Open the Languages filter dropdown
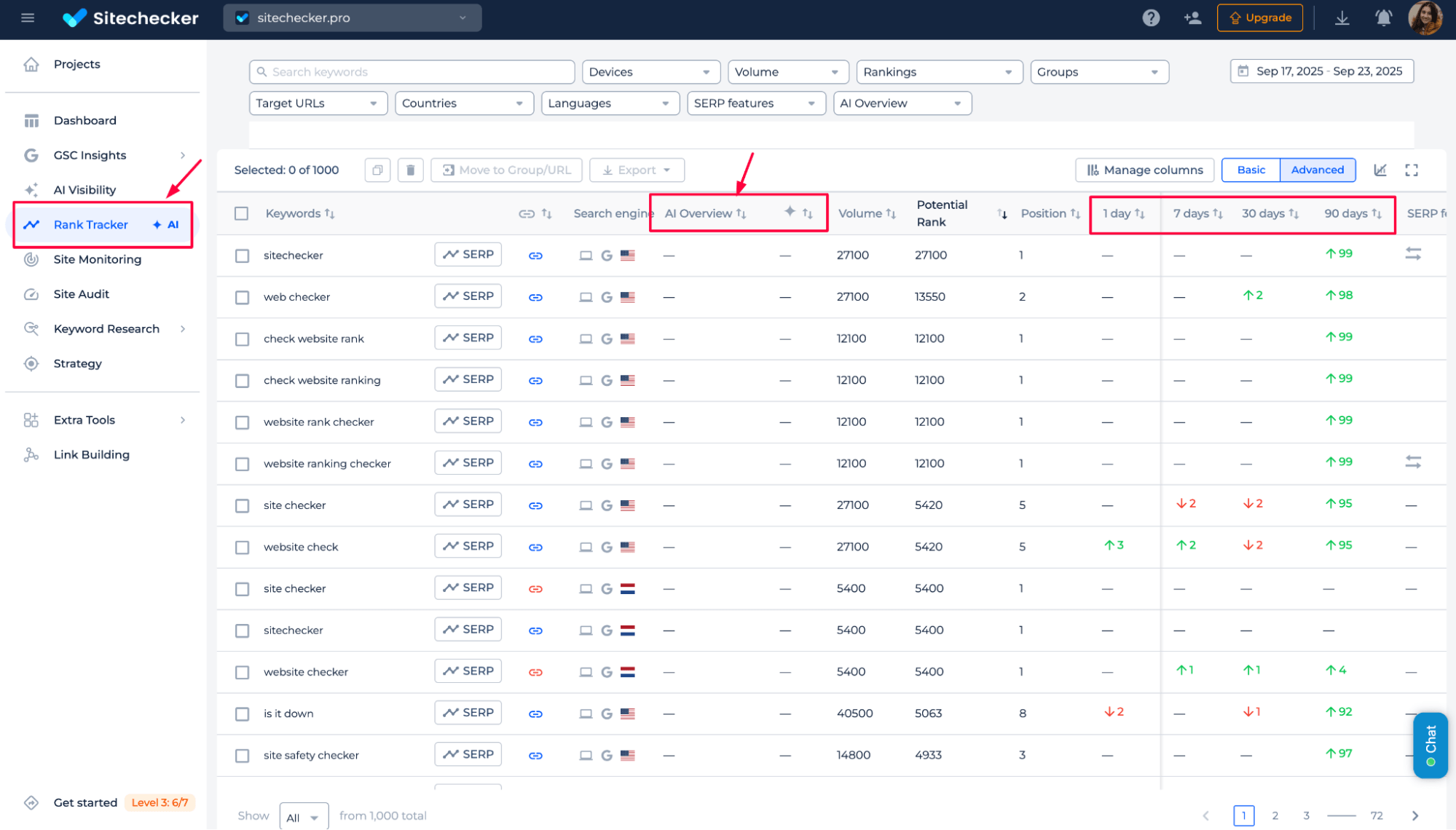Viewport: 1456px width, 830px height. [x=610, y=103]
